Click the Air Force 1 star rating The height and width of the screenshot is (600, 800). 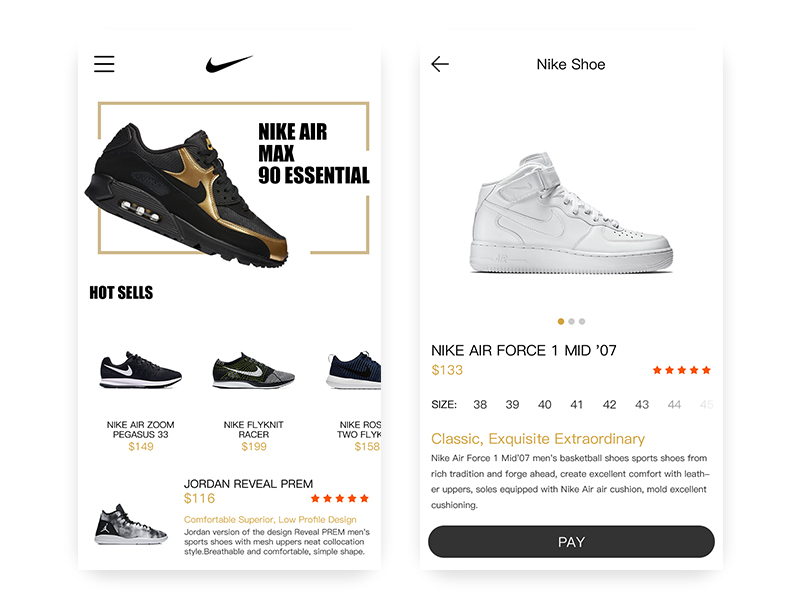coord(682,370)
